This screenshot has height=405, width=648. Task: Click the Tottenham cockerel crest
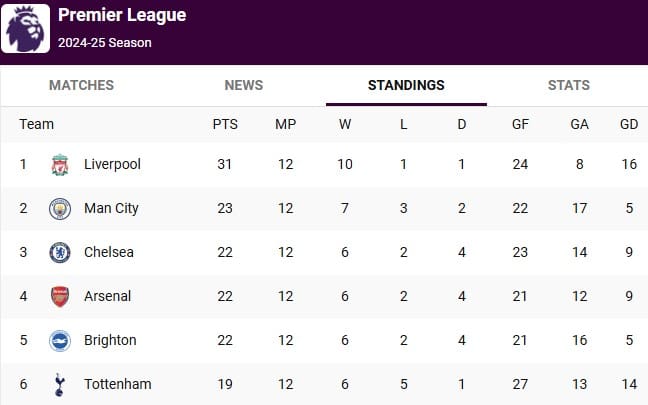tap(60, 385)
